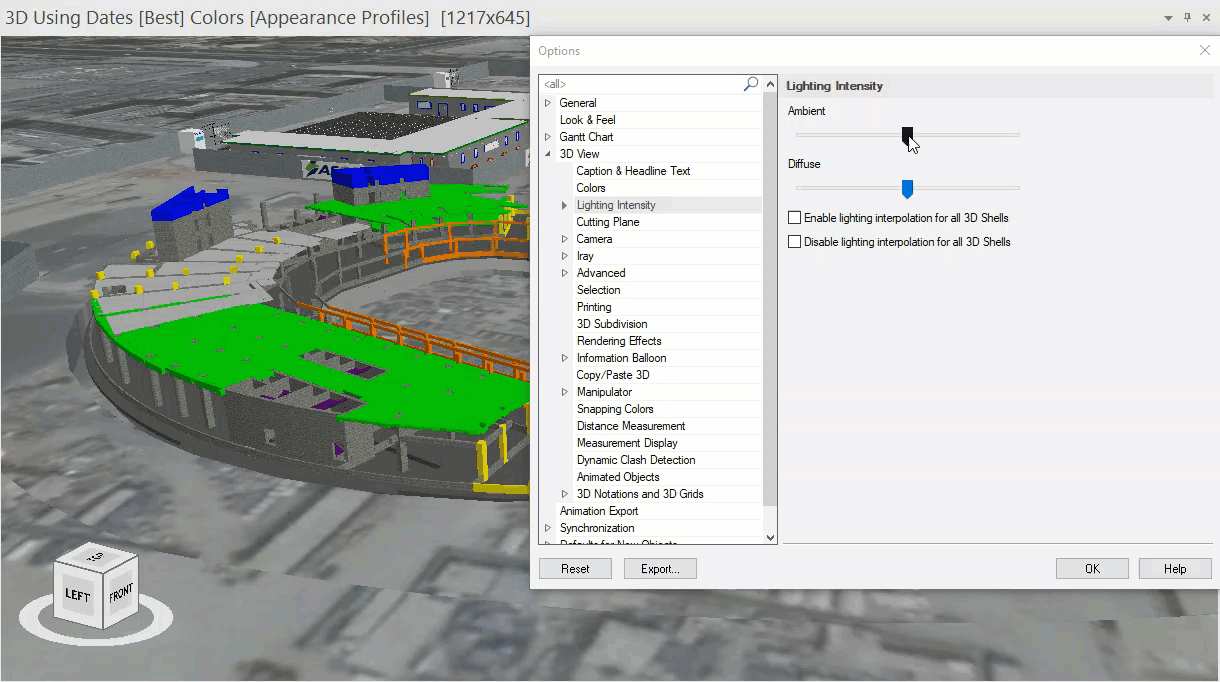Expand the Camera options node
Viewport: 1220px width, 682px height.
(x=565, y=239)
